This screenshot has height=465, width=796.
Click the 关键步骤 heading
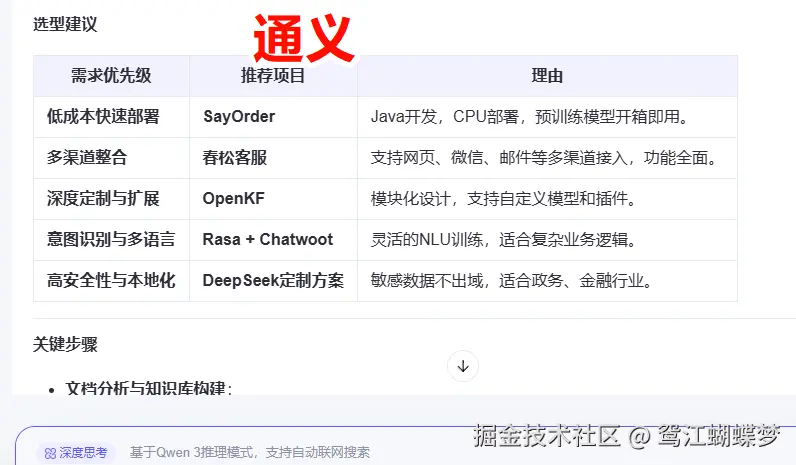(65, 344)
